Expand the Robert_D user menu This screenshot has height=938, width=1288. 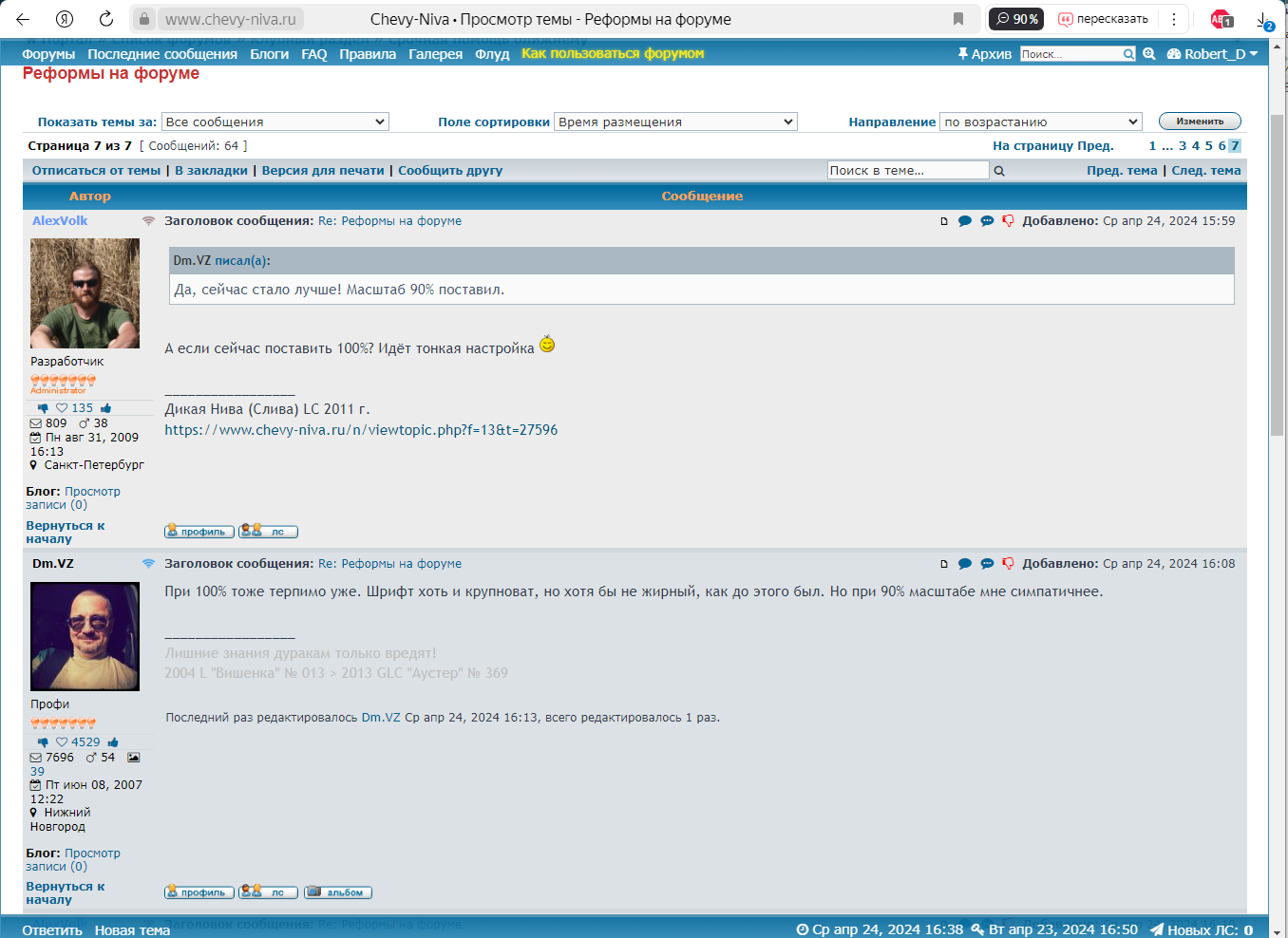point(1213,54)
